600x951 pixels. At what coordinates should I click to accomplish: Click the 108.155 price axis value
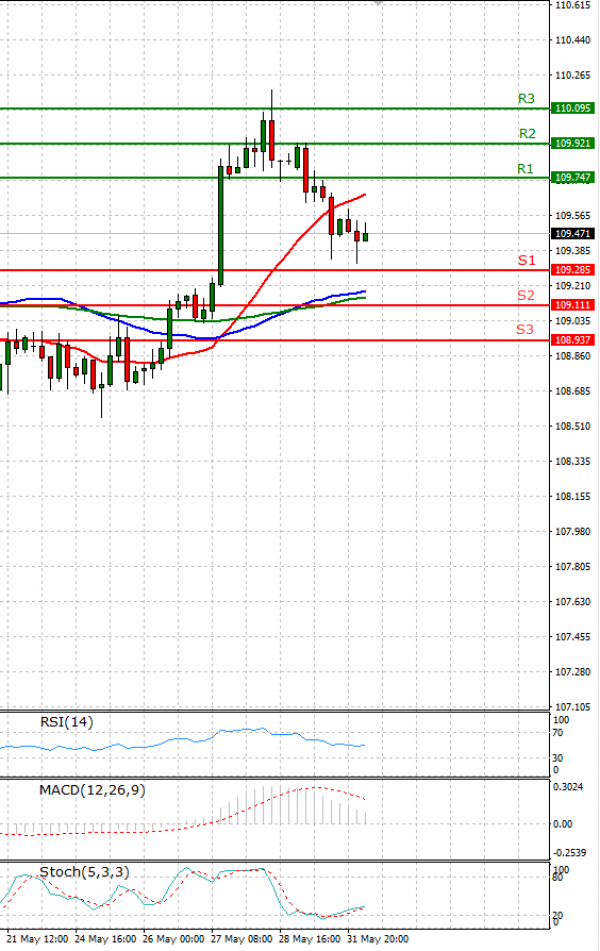(573, 497)
